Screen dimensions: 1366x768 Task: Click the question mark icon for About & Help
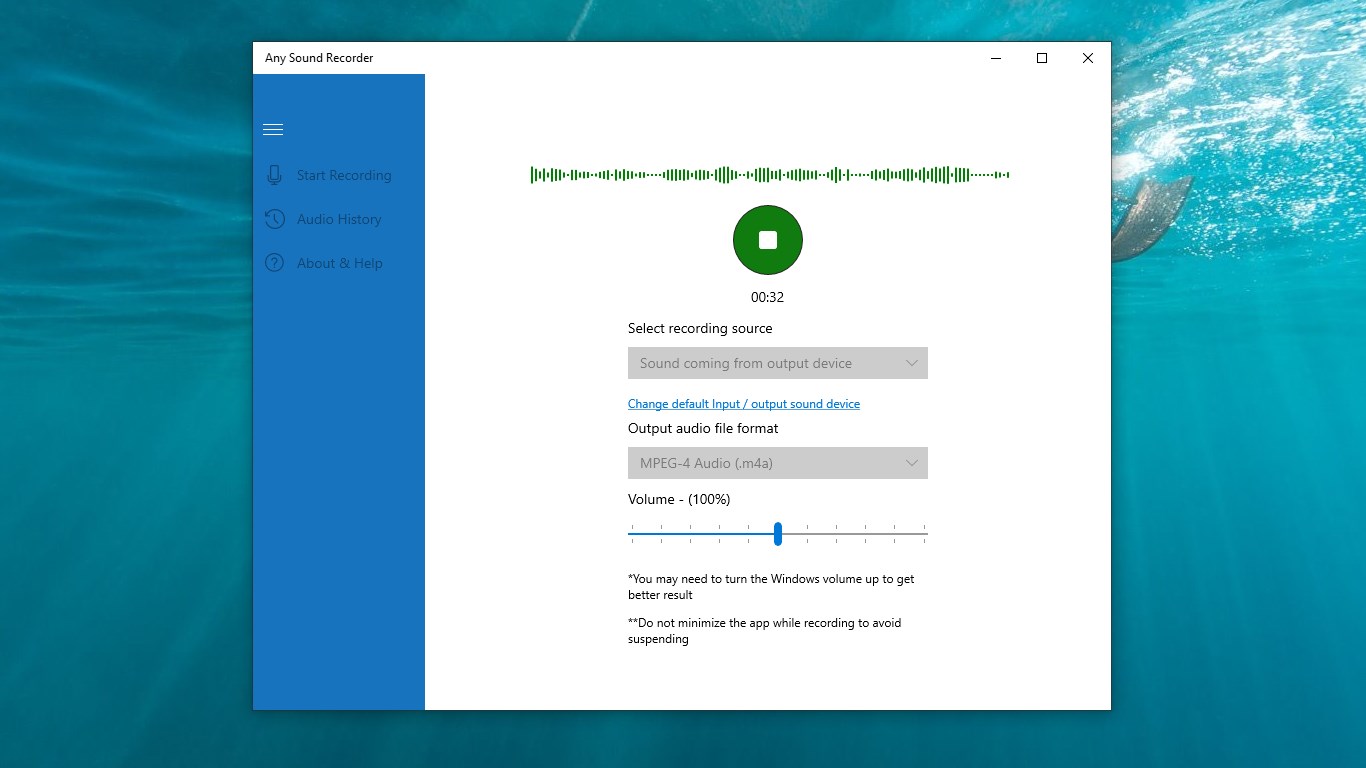point(273,263)
